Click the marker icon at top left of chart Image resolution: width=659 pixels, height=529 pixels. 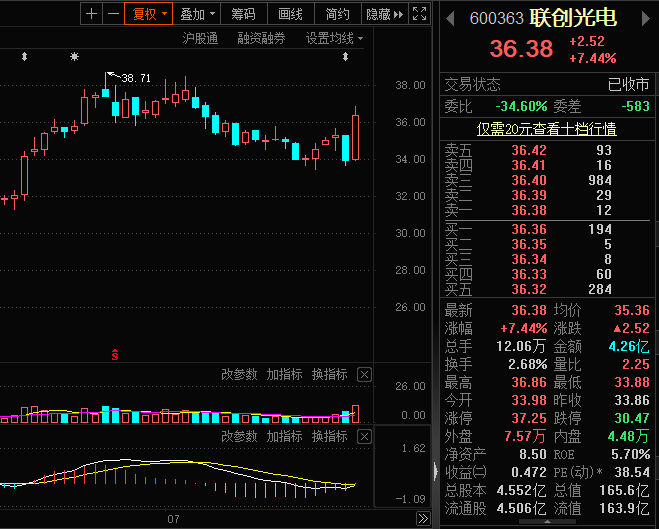(24, 56)
